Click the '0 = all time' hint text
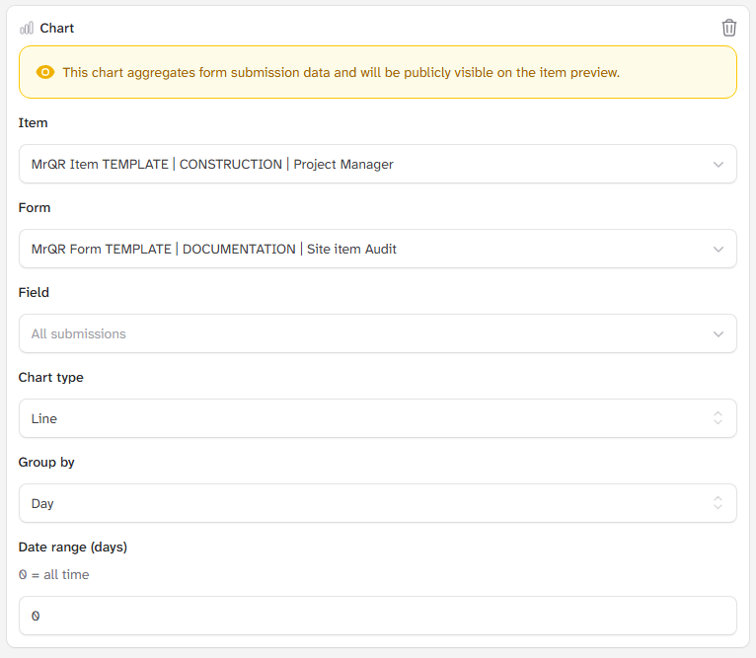The image size is (756, 658). tap(54, 575)
